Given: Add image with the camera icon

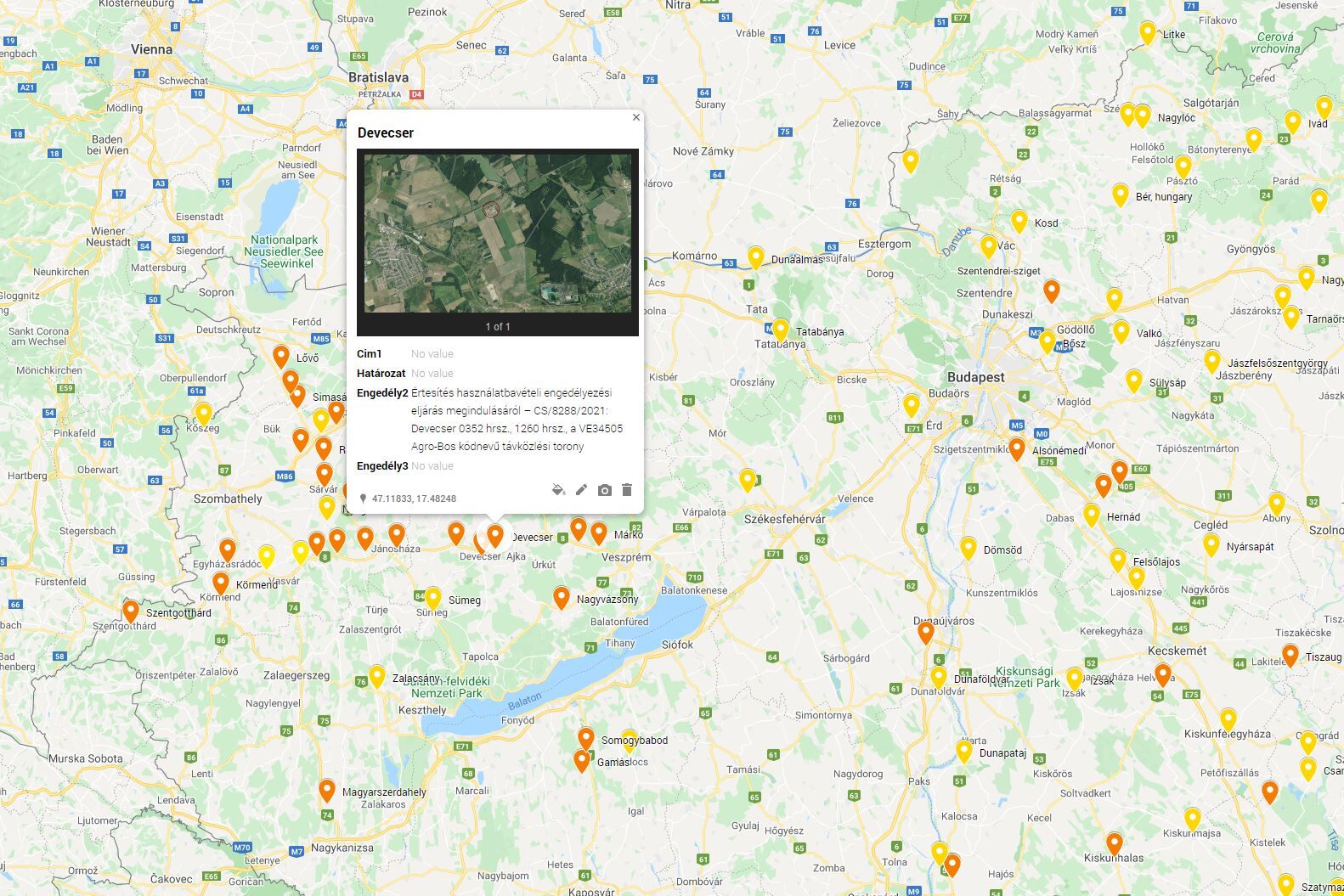Looking at the screenshot, I should (604, 490).
